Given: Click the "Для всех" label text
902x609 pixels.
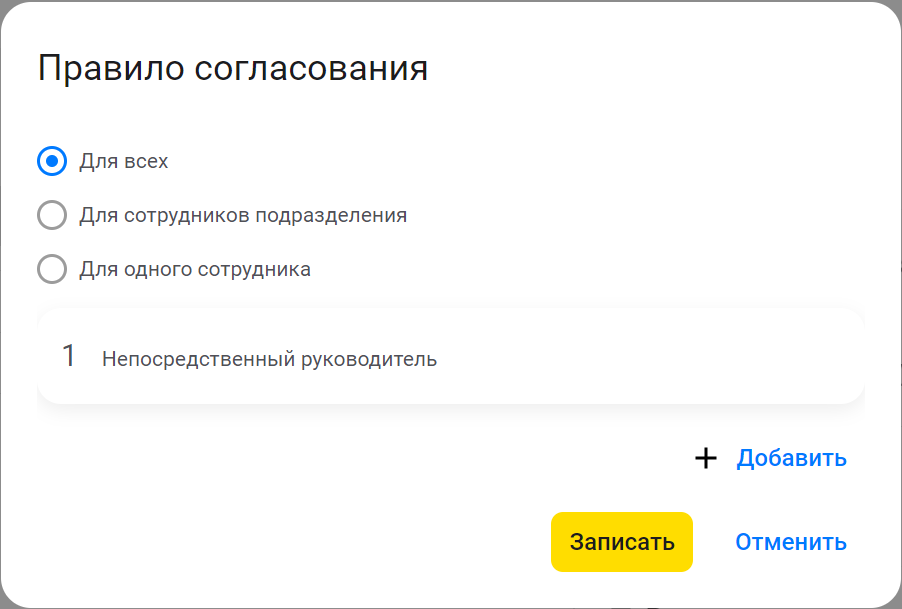Looking at the screenshot, I should pyautogui.click(x=124, y=161).
